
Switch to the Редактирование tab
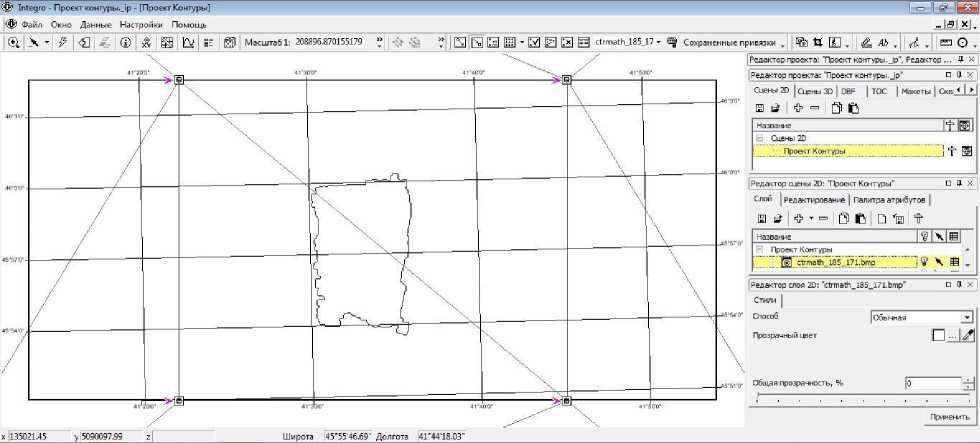coord(815,200)
